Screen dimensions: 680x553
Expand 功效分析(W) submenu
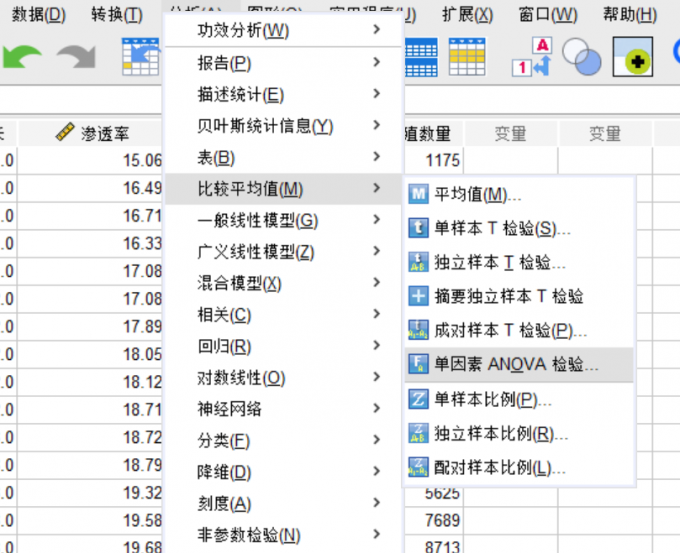click(283, 30)
